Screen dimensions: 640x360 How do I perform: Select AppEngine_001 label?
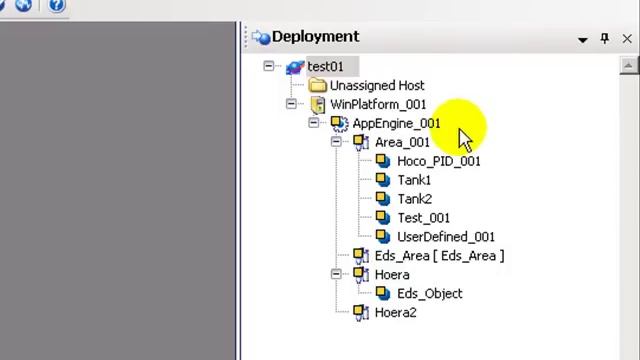[x=396, y=123]
